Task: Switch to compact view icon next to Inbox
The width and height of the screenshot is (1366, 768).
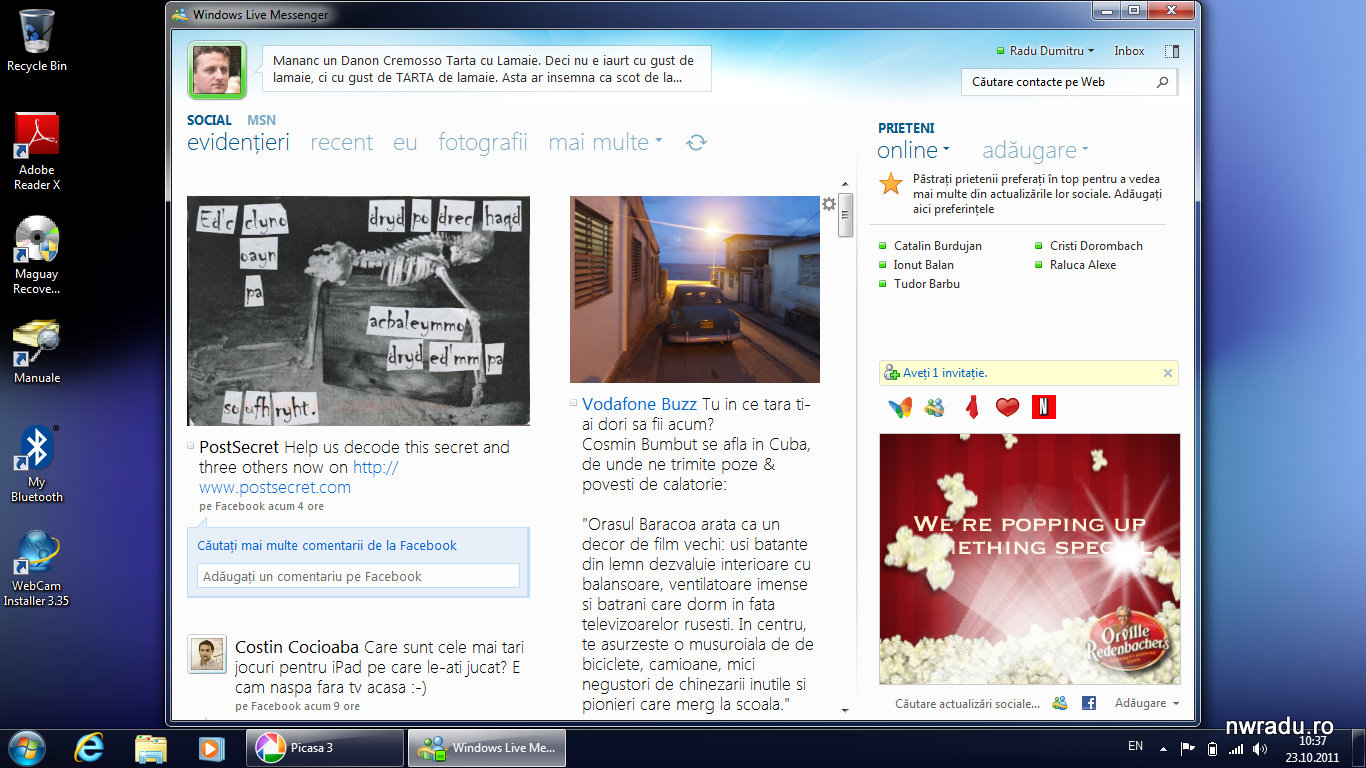Action: (x=1172, y=51)
